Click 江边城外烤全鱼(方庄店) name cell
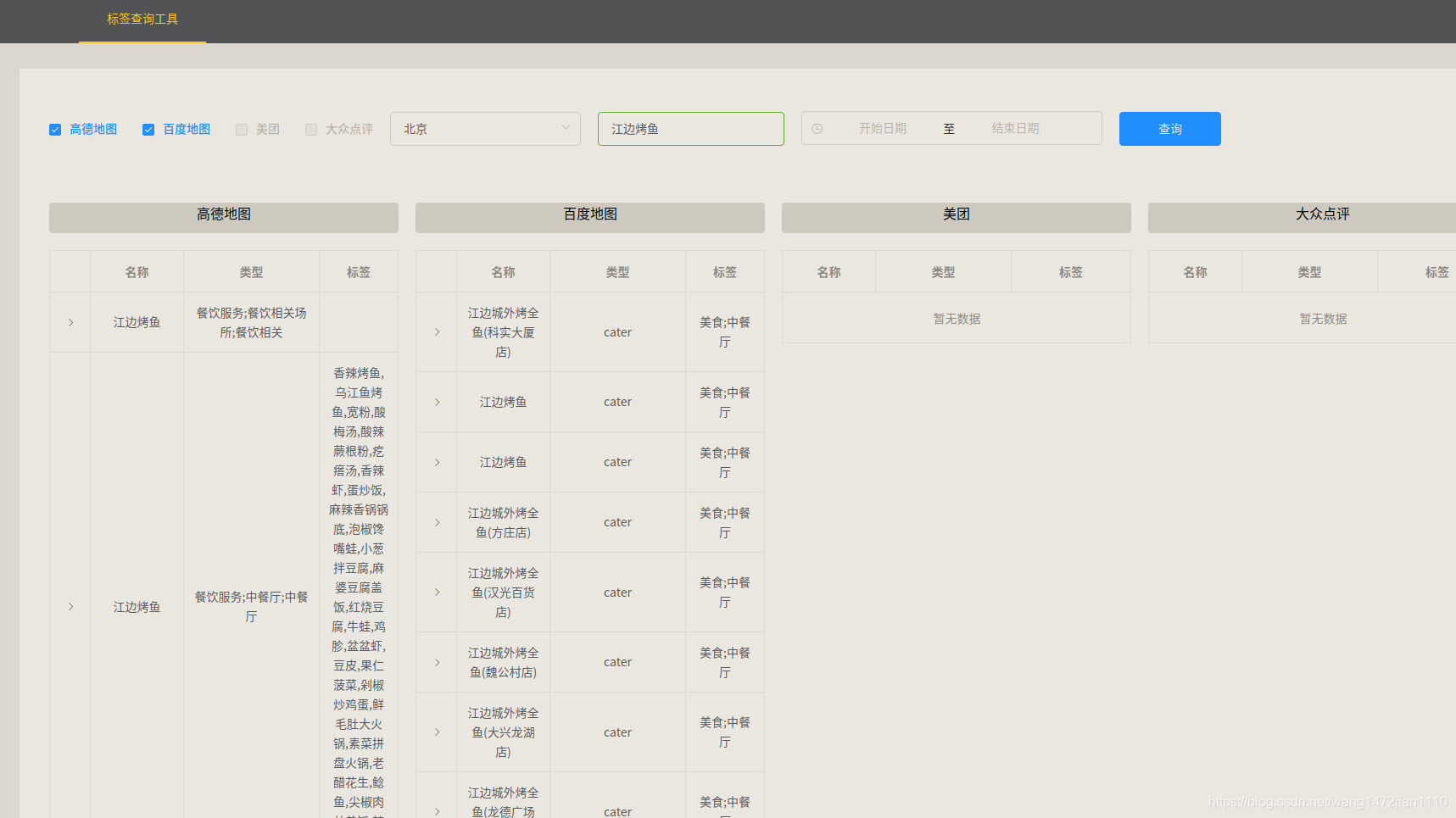Image resolution: width=1456 pixels, height=818 pixels. point(503,523)
